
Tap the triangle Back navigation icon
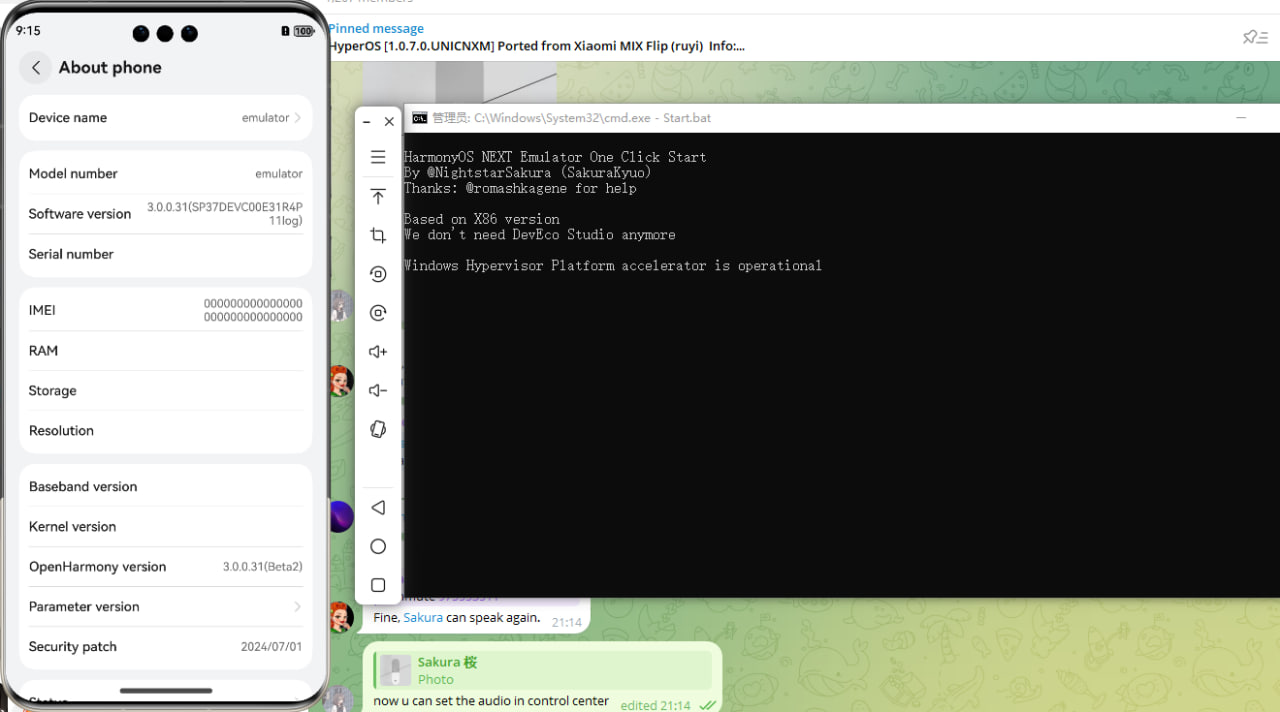point(378,508)
